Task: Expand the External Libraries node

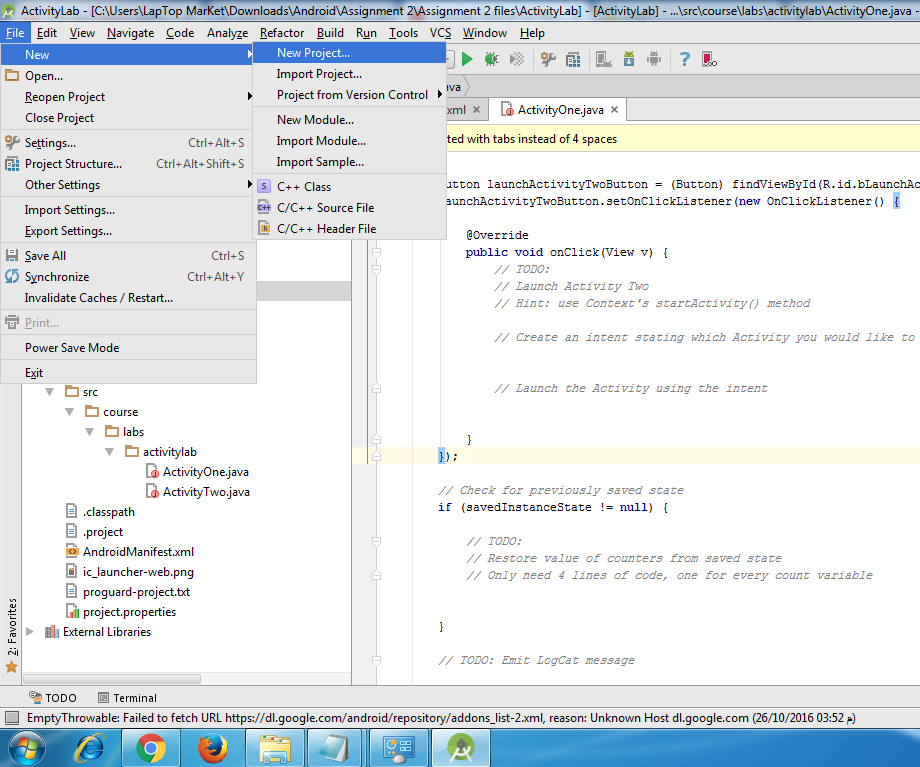Action: pyautogui.click(x=30, y=632)
